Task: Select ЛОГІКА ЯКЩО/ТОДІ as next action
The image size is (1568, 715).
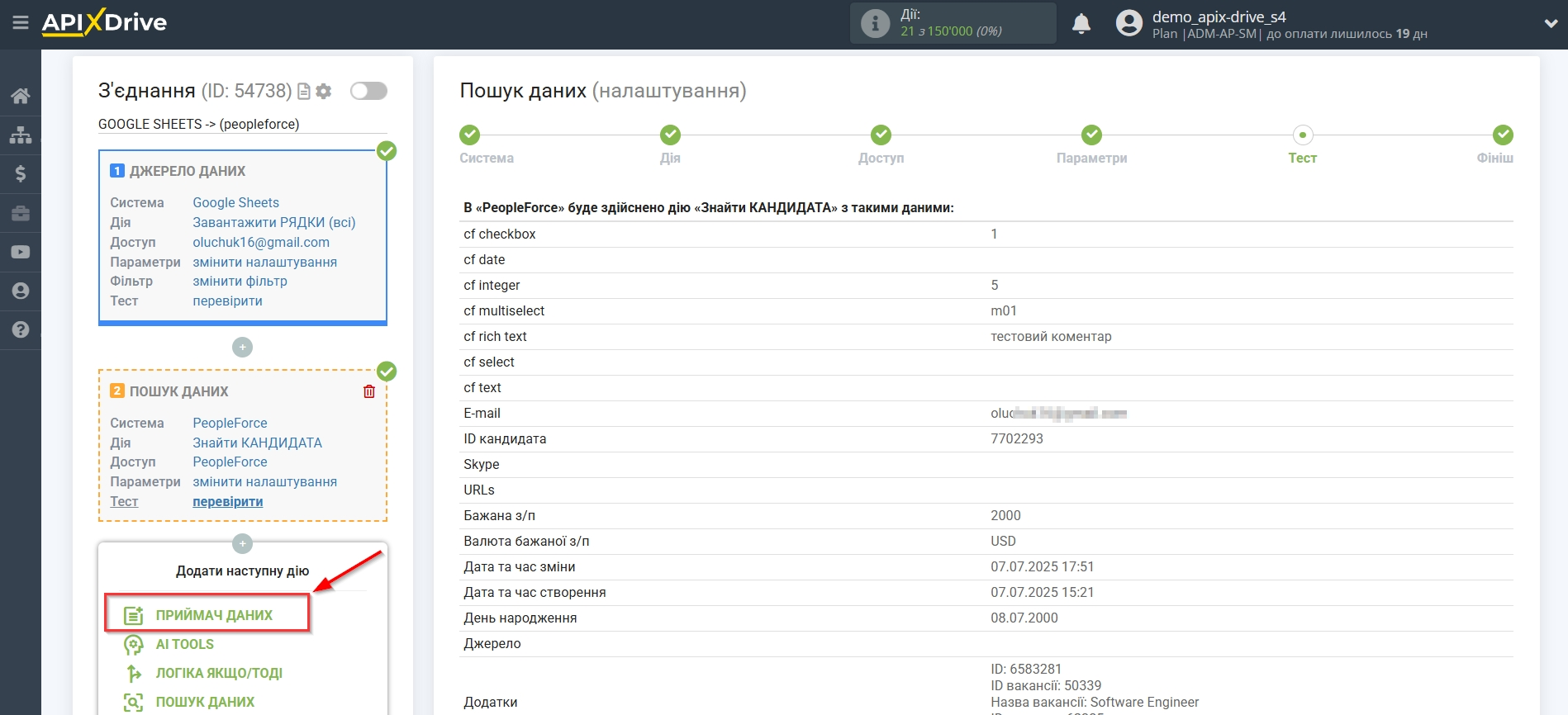Action: coord(219,673)
